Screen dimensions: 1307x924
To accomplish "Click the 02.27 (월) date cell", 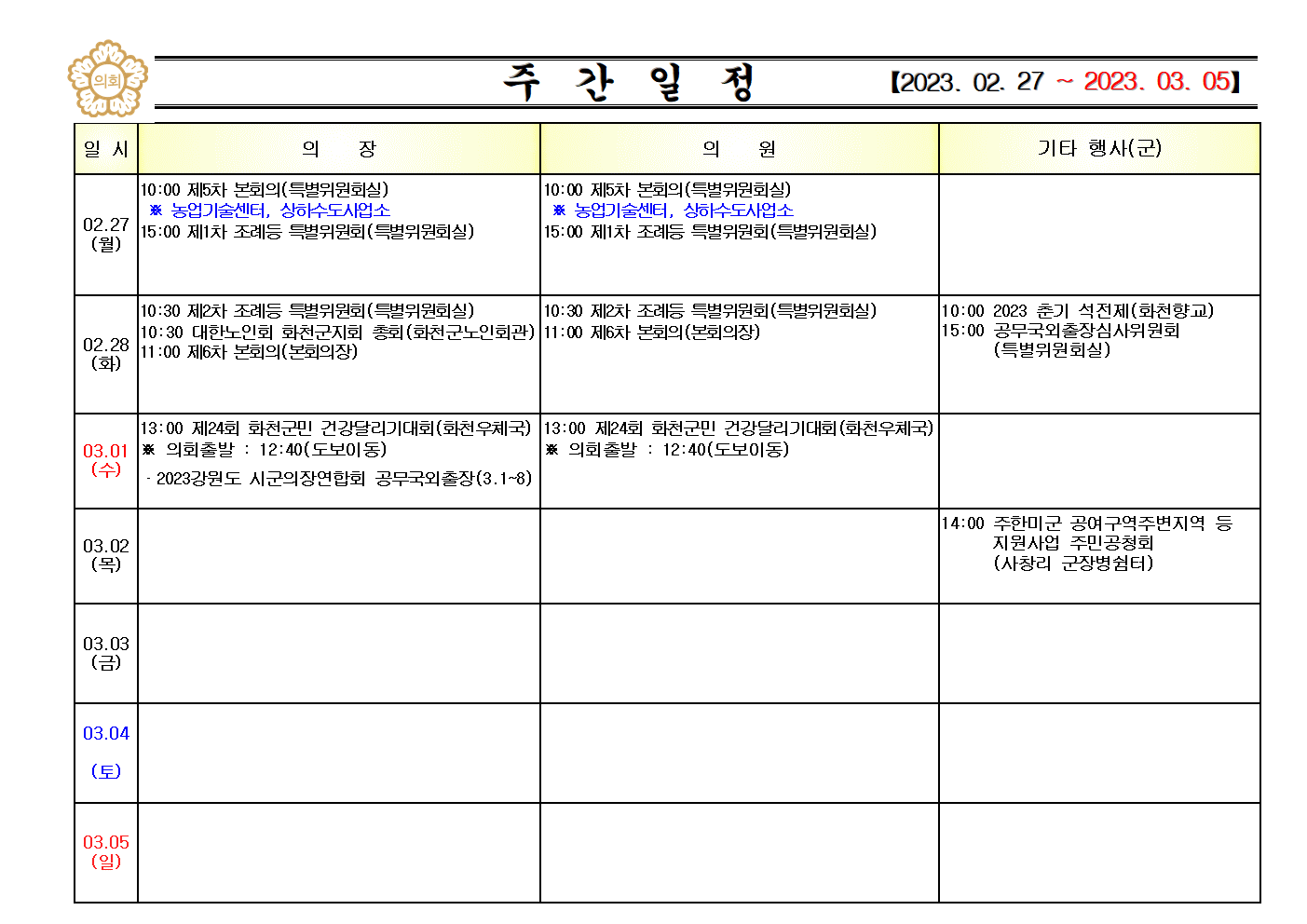I will coord(106,234).
